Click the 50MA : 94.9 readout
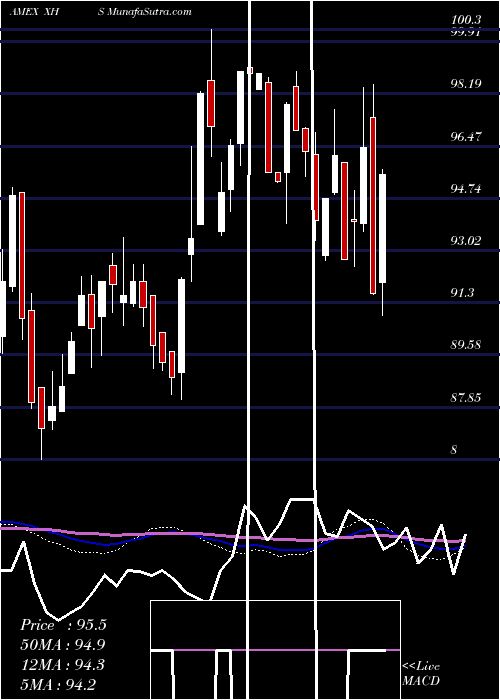Image resolution: width=500 pixels, height=700 pixels. (x=63, y=645)
